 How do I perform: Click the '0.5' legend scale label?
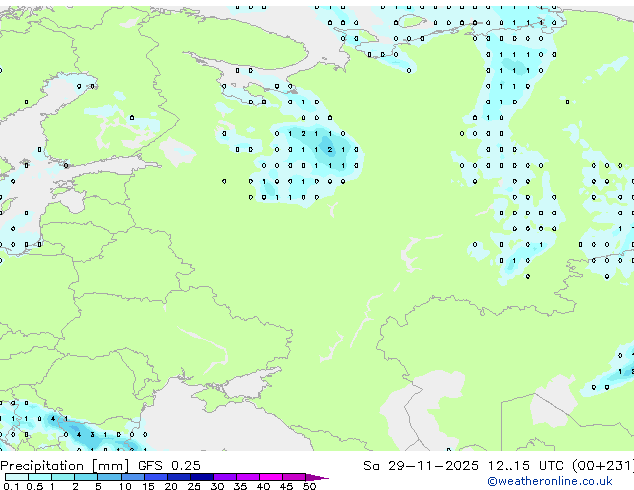[35, 486]
